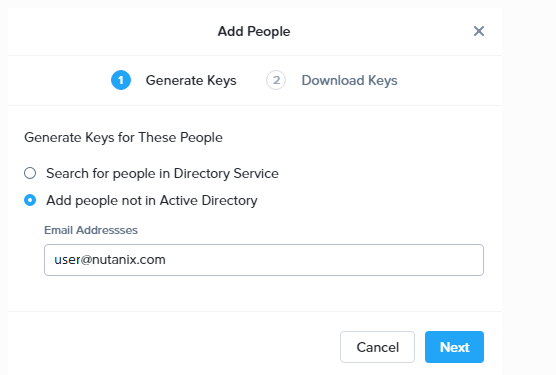Click the word 'Generate' in step one label

(x=174, y=80)
